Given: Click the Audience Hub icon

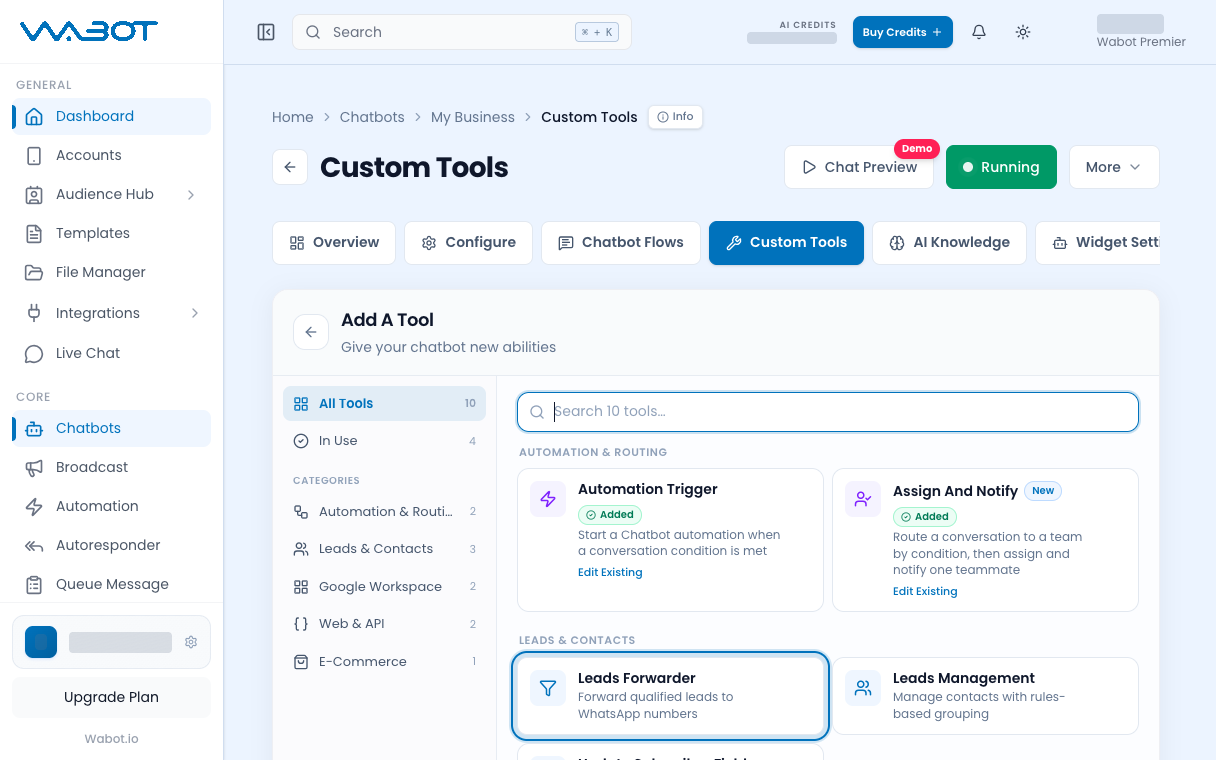Looking at the screenshot, I should point(34,194).
